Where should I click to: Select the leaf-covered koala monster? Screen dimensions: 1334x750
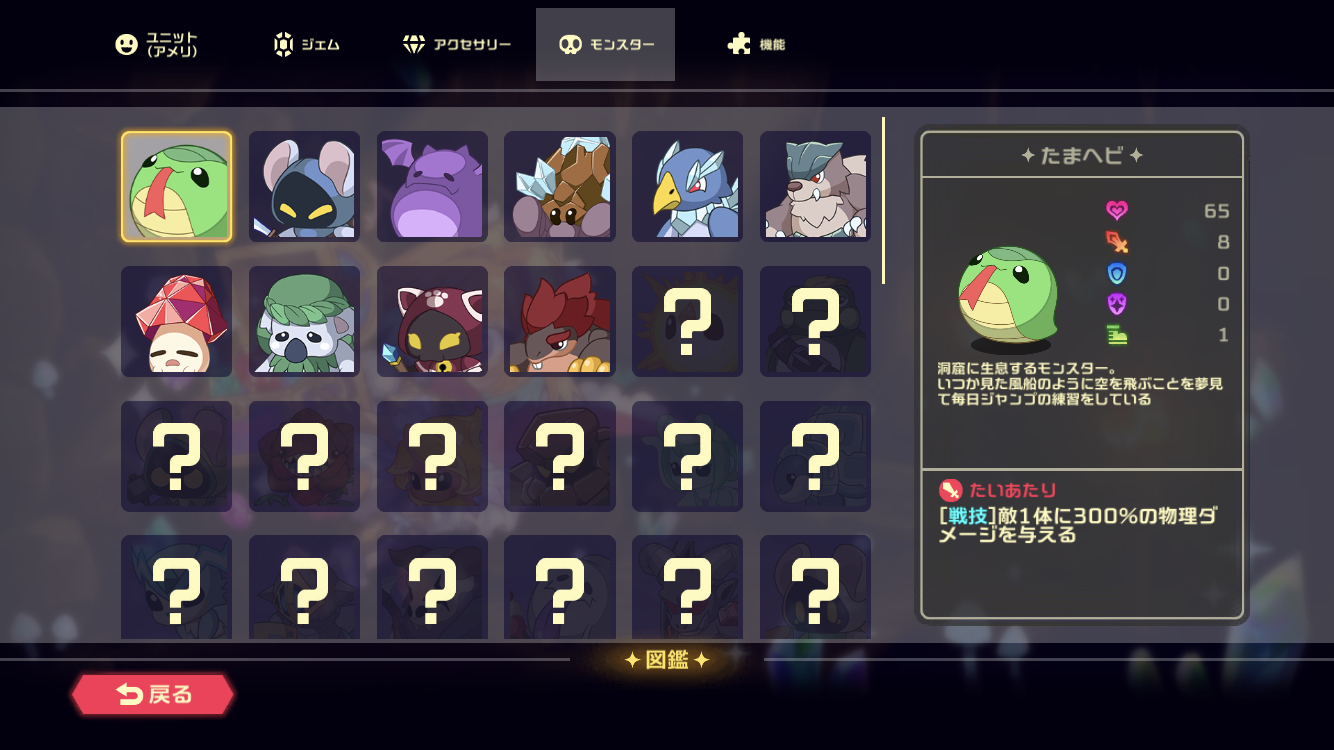[304, 321]
